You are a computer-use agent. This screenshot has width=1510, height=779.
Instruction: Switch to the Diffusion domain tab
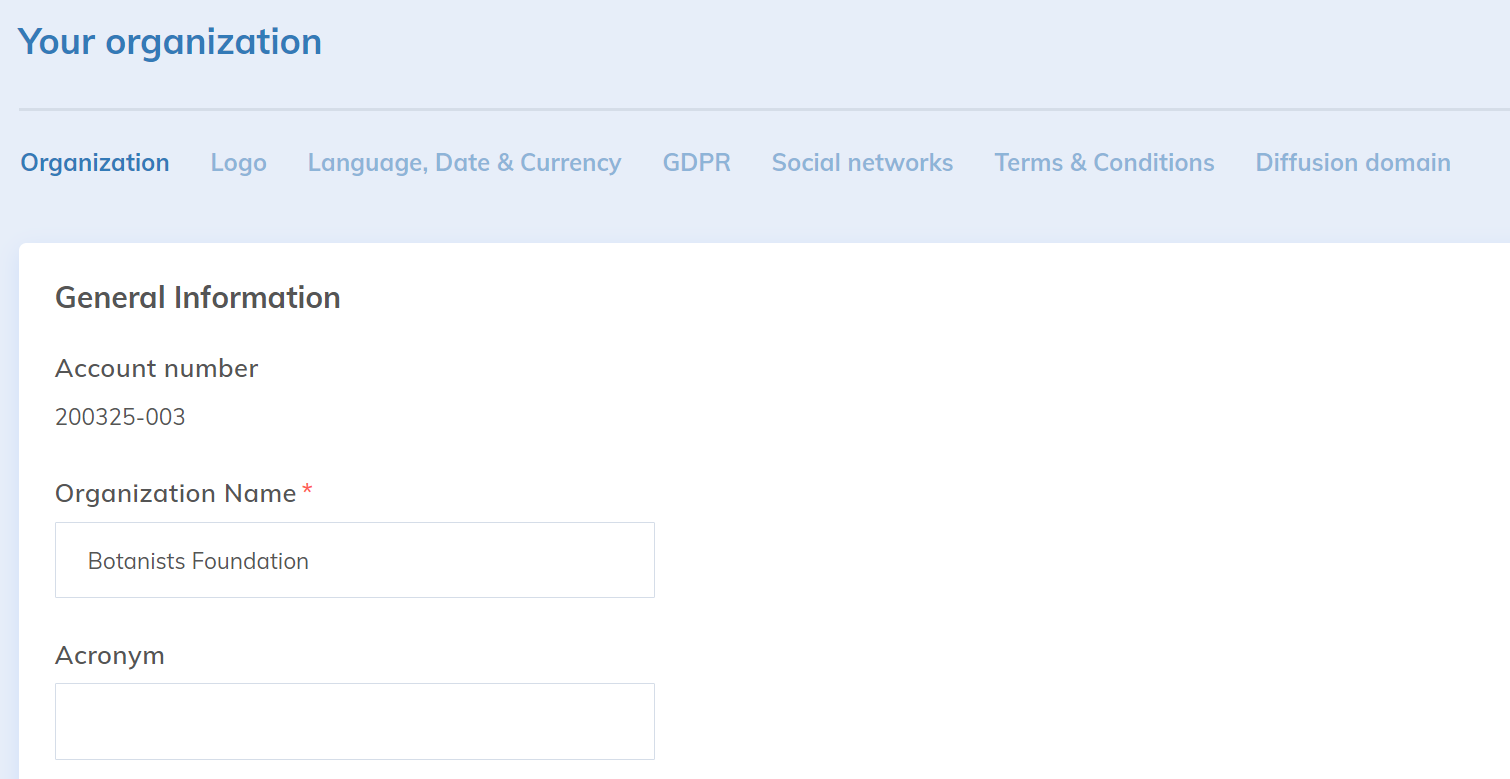(1352, 163)
